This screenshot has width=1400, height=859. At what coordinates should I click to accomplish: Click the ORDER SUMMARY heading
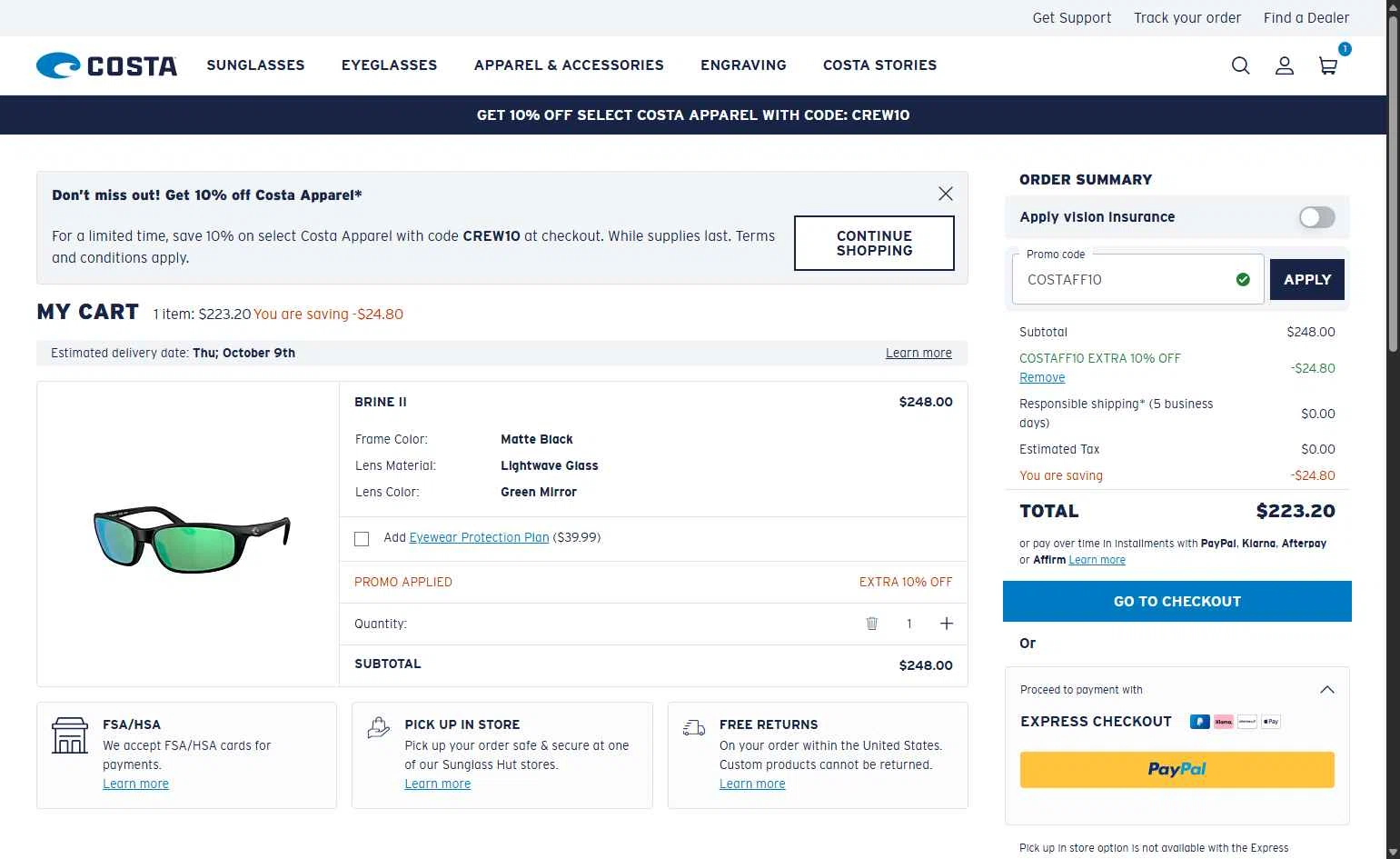coord(1086,180)
